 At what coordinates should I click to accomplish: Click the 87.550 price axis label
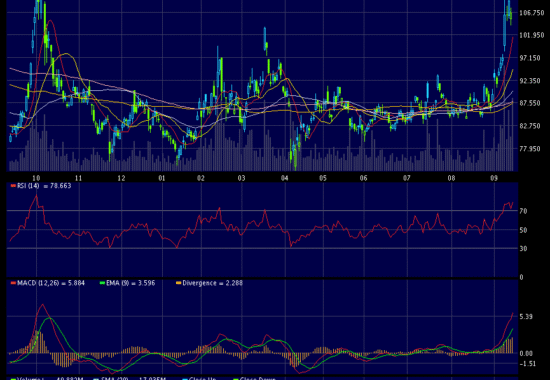[530, 103]
